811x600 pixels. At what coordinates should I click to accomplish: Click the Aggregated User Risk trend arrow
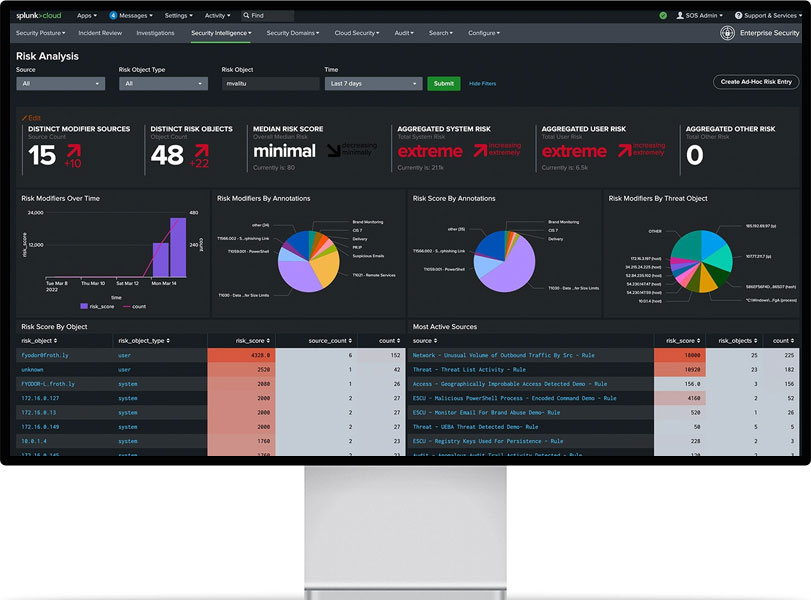coord(624,151)
